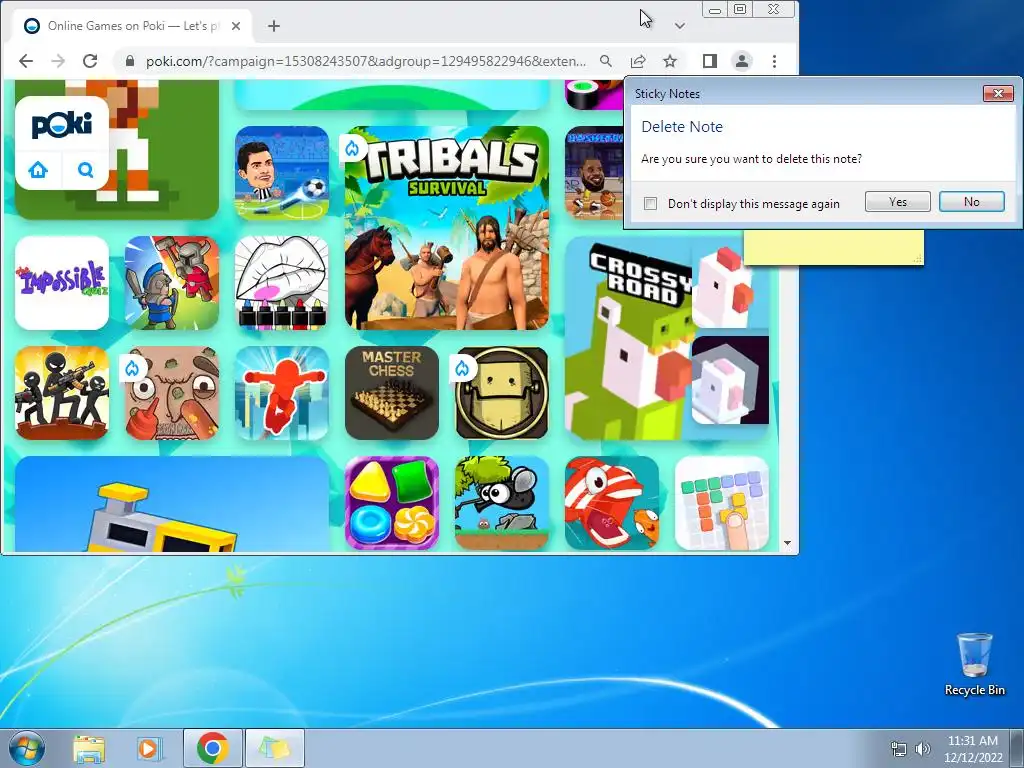Open the knights battle game tile

point(172,283)
